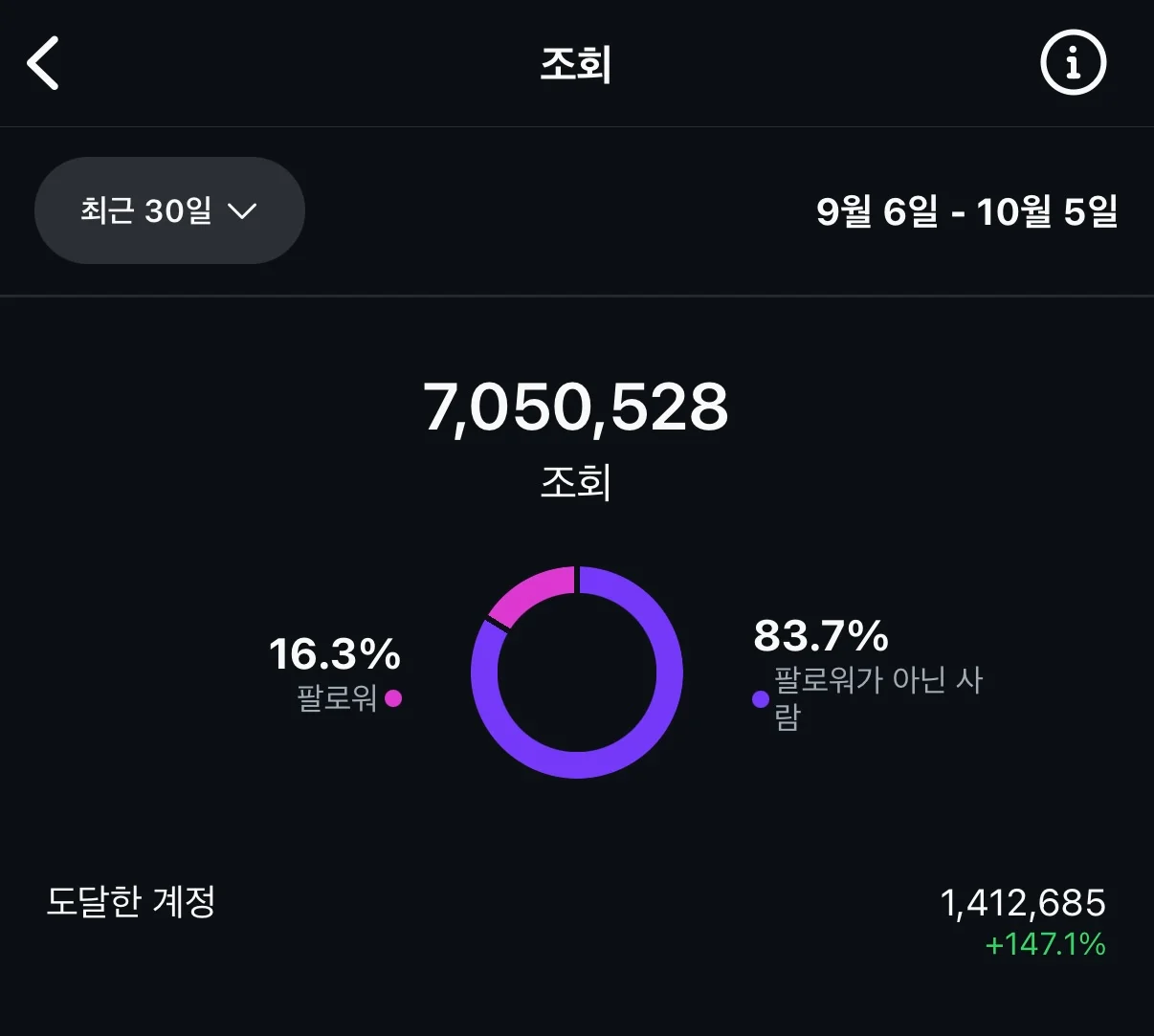1154x1036 pixels.
Task: Click the purple non-follower legend dot
Action: click(x=761, y=699)
